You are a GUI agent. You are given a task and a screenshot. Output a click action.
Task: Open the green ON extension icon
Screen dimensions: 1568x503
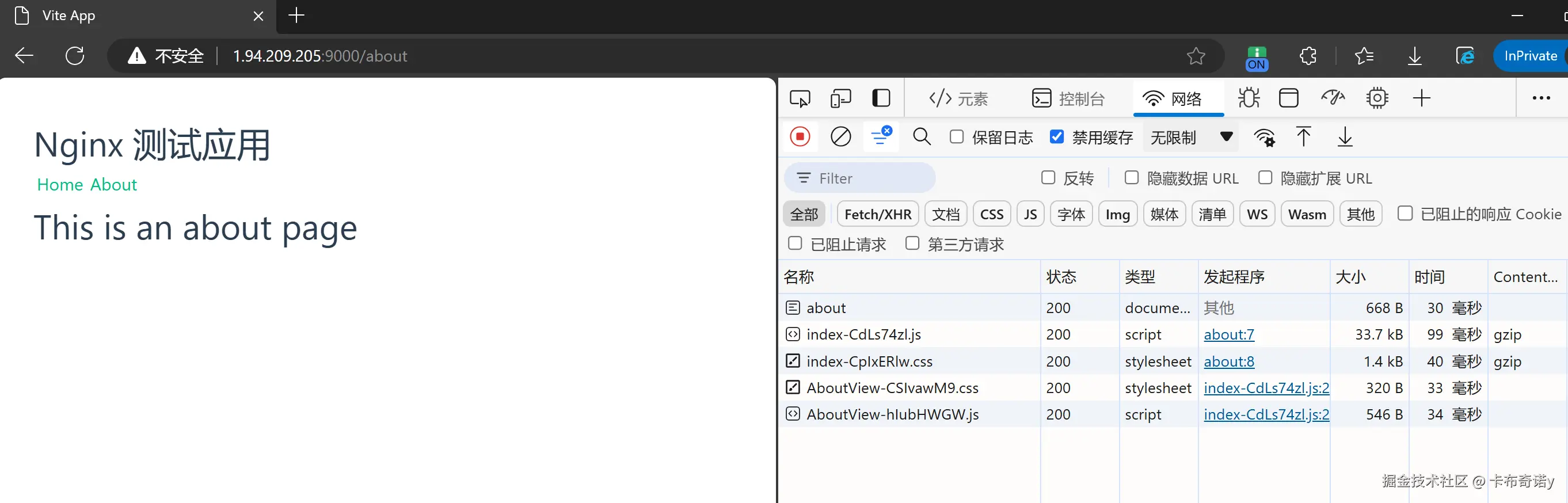pyautogui.click(x=1257, y=58)
